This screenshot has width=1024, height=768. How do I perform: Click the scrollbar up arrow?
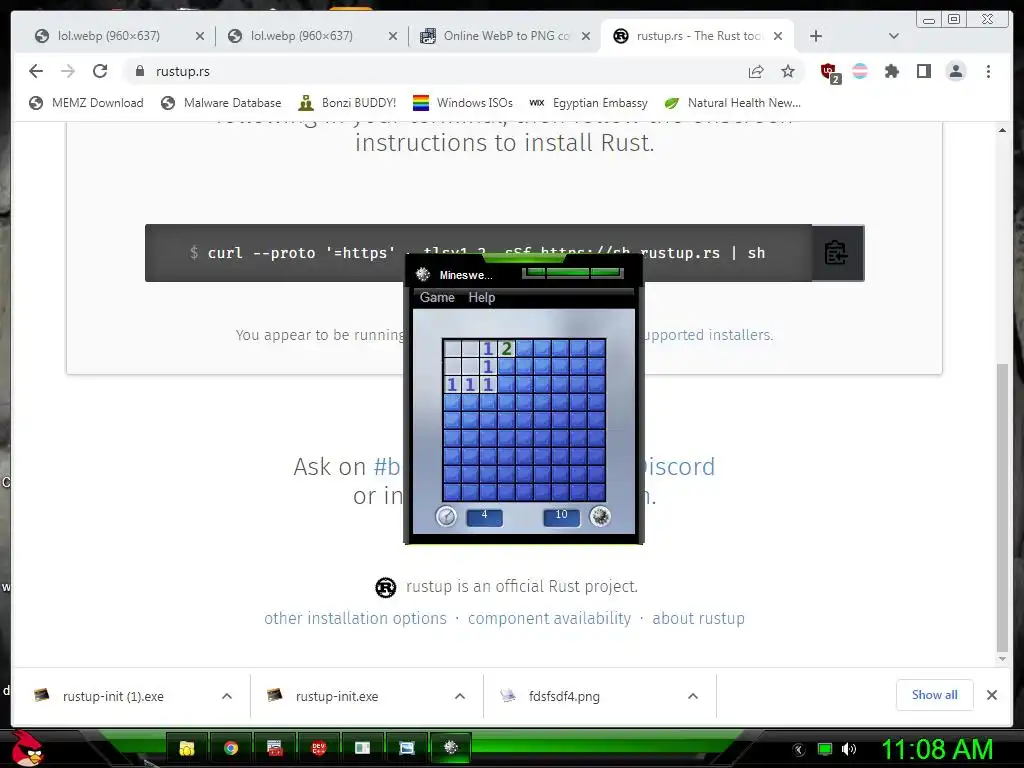click(1002, 131)
